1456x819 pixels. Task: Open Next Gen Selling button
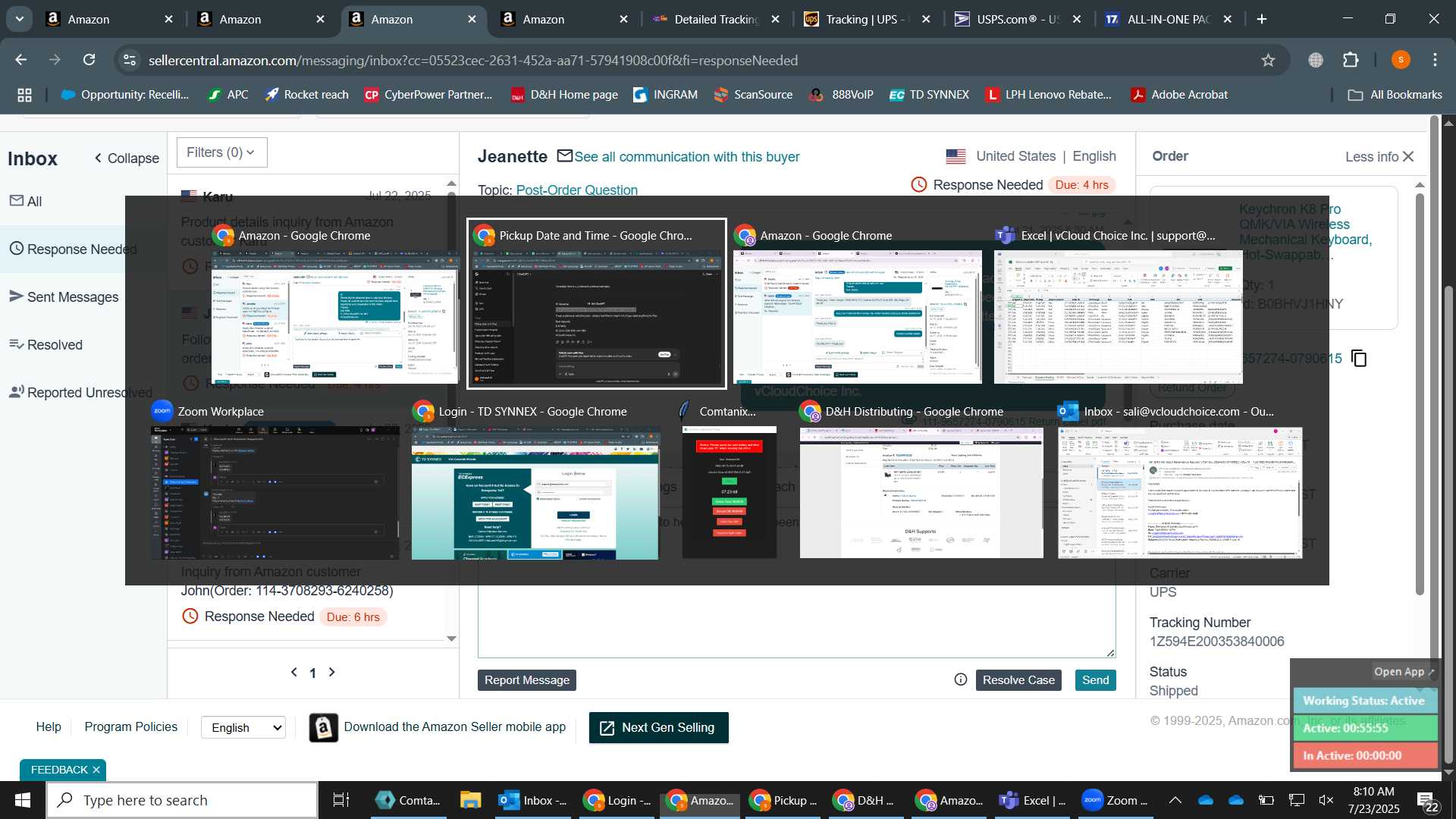(658, 727)
